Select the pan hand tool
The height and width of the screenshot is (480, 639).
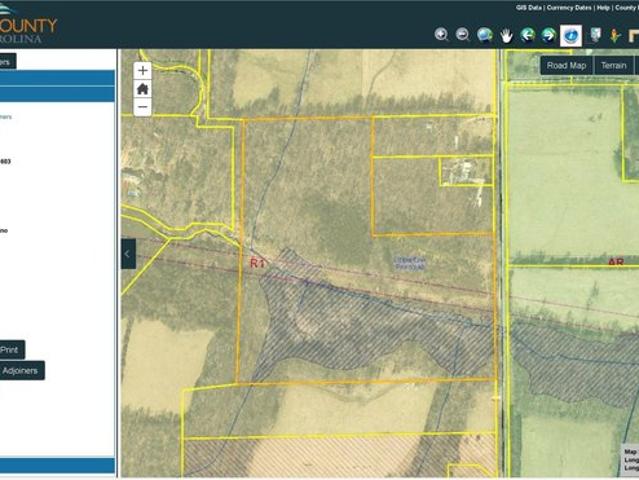coord(507,35)
